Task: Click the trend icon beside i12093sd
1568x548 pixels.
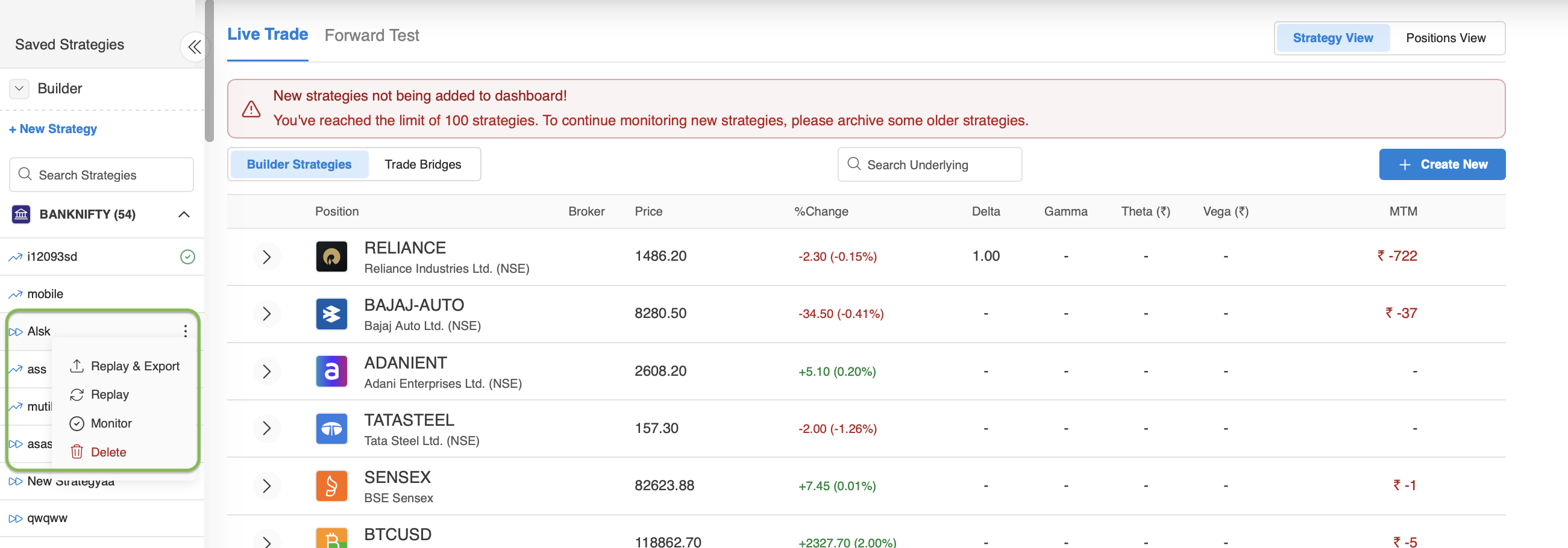Action: pos(15,257)
